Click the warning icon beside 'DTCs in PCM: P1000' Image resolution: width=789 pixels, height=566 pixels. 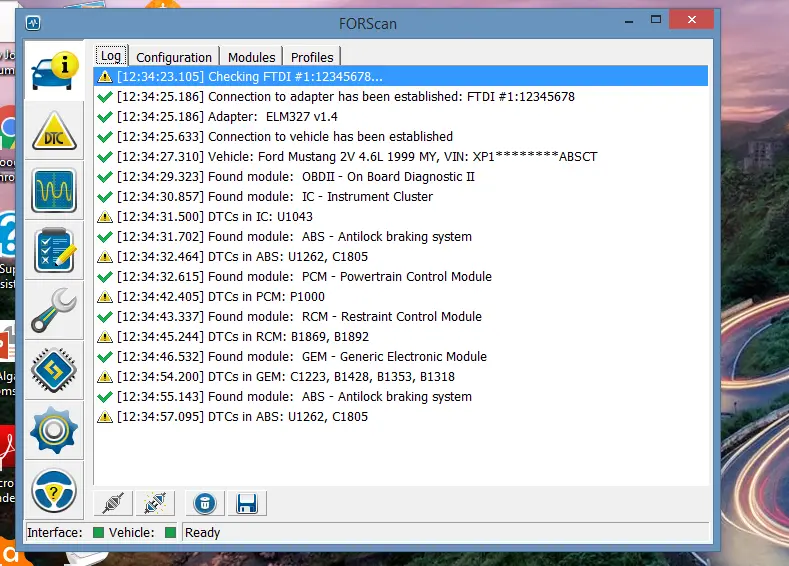[x=105, y=297]
